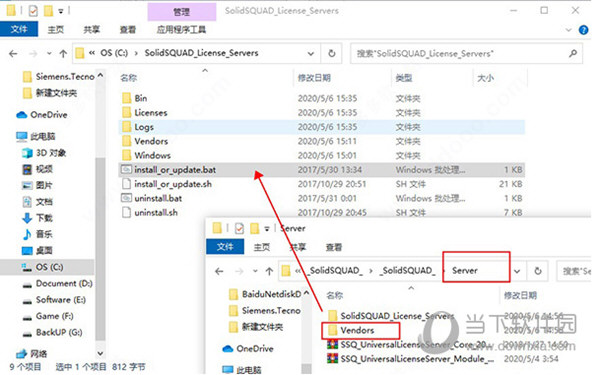Select install_or_update.bat file
The image size is (600, 375).
[321, 170]
